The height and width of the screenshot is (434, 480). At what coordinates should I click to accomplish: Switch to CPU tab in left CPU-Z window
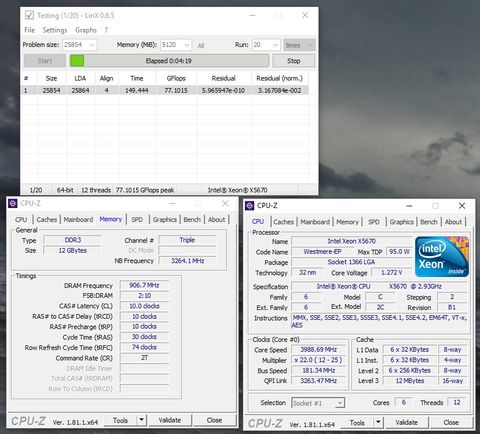[21, 220]
